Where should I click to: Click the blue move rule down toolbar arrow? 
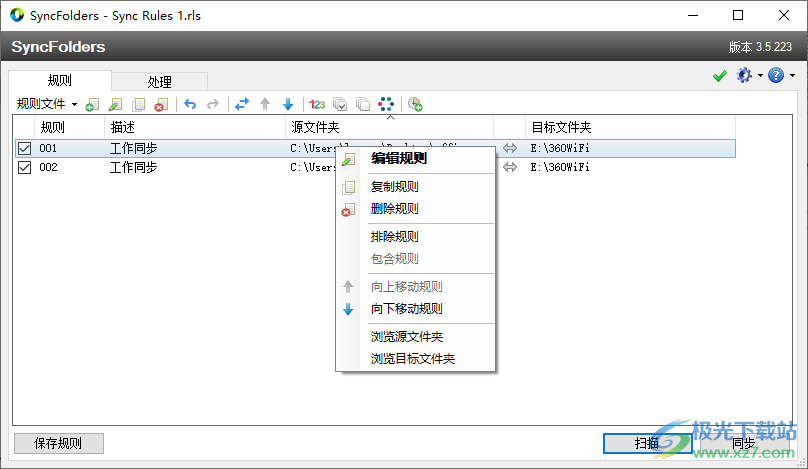point(288,104)
